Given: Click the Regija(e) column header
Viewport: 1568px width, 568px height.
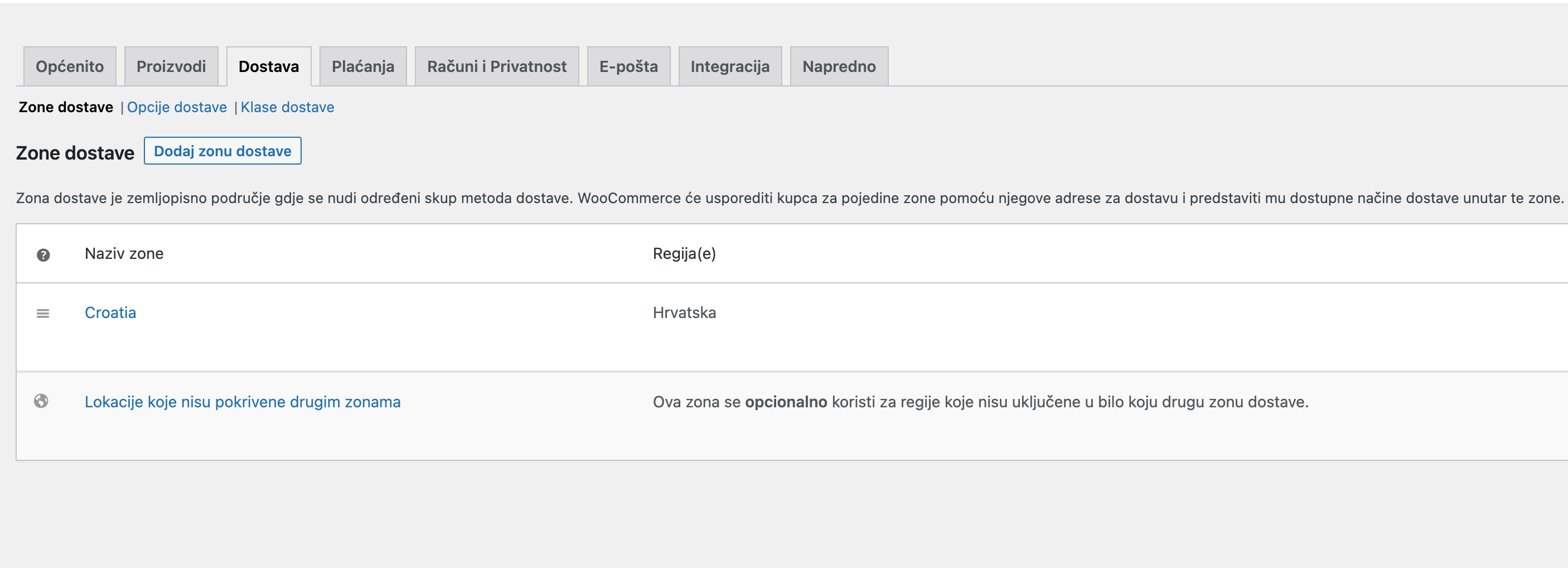Looking at the screenshot, I should (x=684, y=254).
